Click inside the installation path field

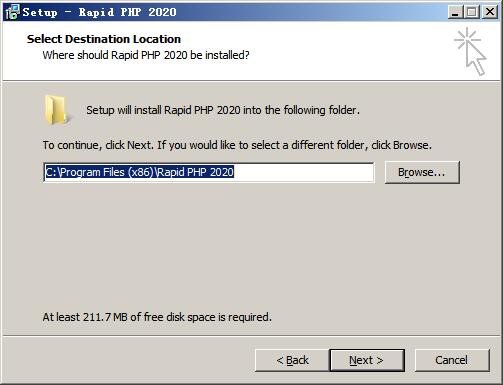209,172
